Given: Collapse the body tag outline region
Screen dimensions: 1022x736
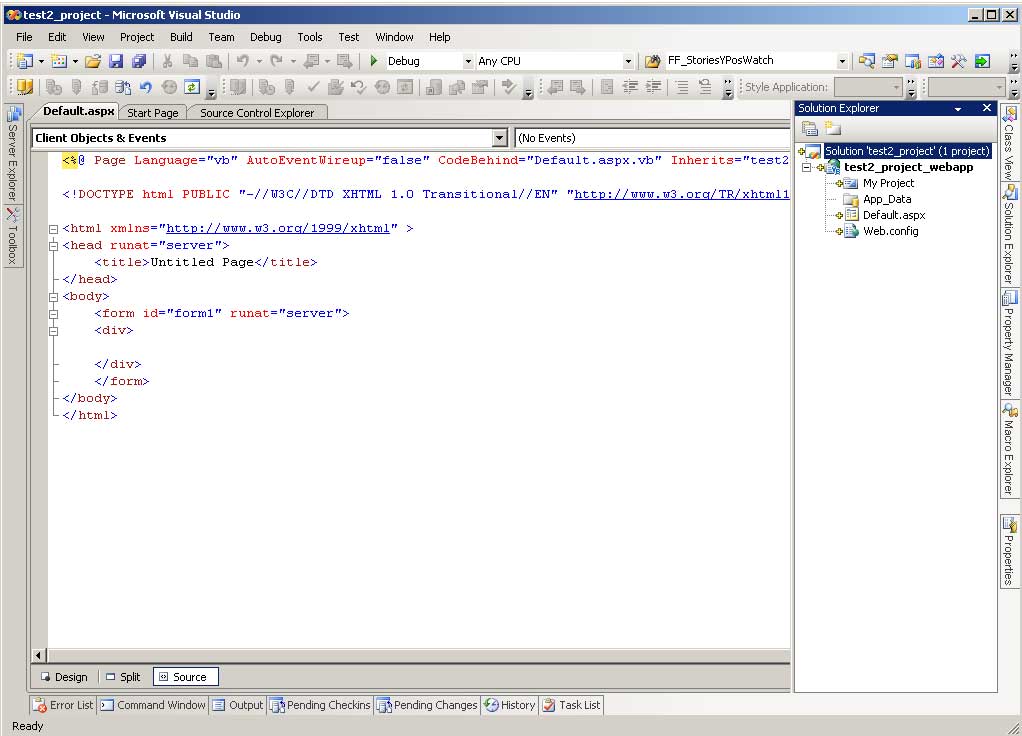Looking at the screenshot, I should [53, 297].
